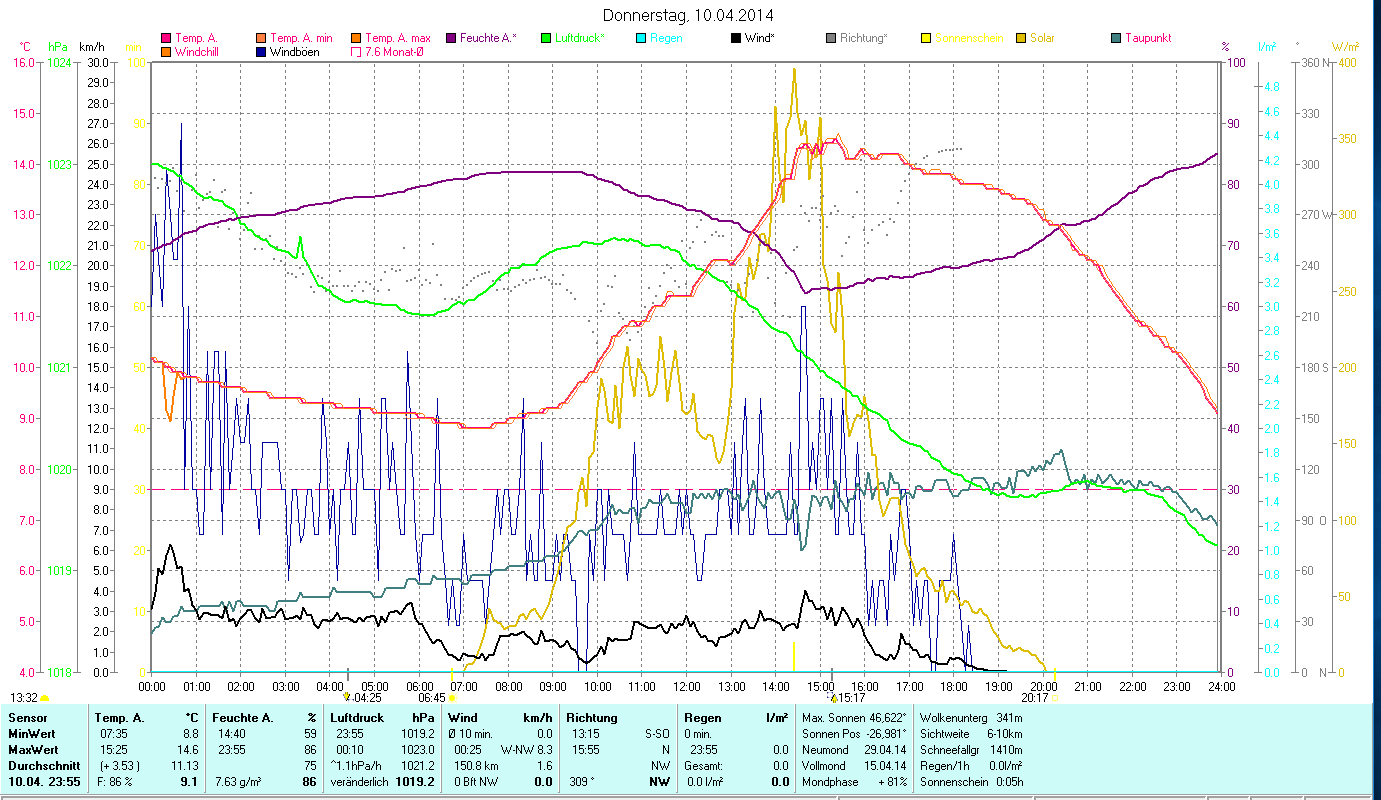Click the gray Richtung* legend square

832,38
